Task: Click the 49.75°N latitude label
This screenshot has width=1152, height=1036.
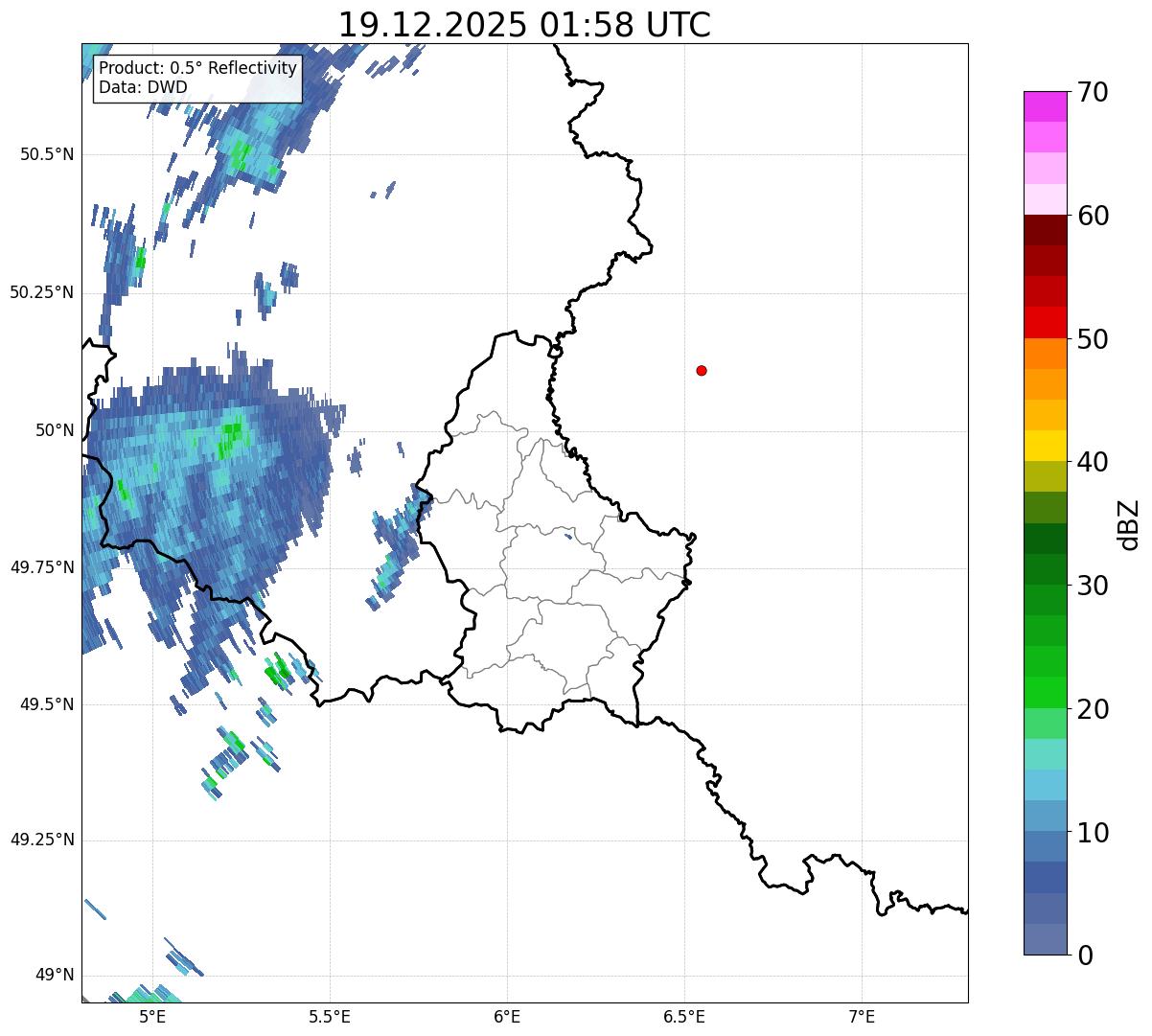Action: 41,567
